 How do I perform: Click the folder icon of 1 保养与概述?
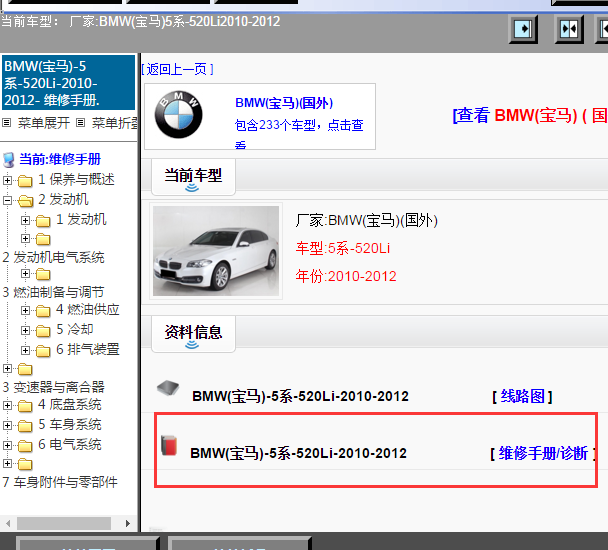tap(25, 180)
